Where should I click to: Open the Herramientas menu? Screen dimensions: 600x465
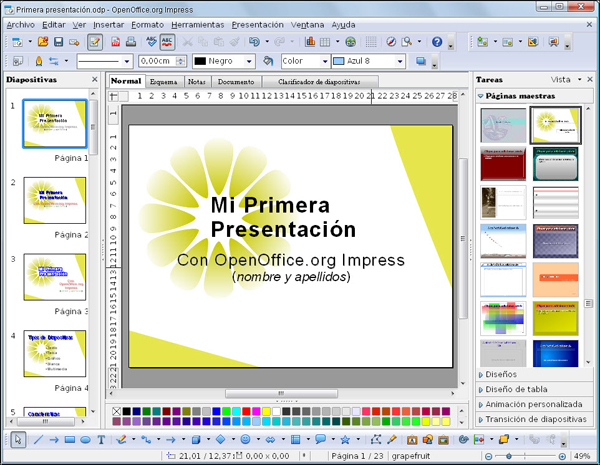(x=197, y=25)
